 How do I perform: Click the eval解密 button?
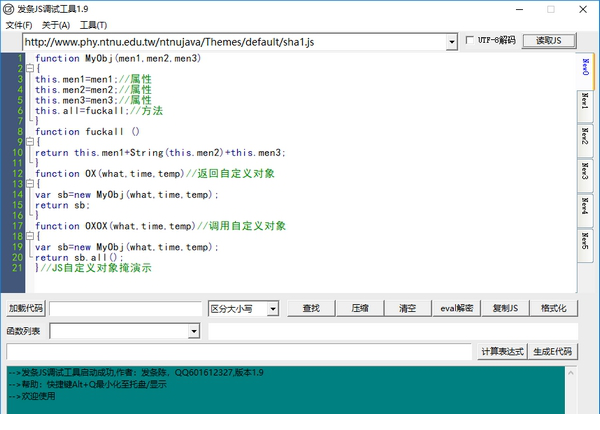pyautogui.click(x=458, y=309)
